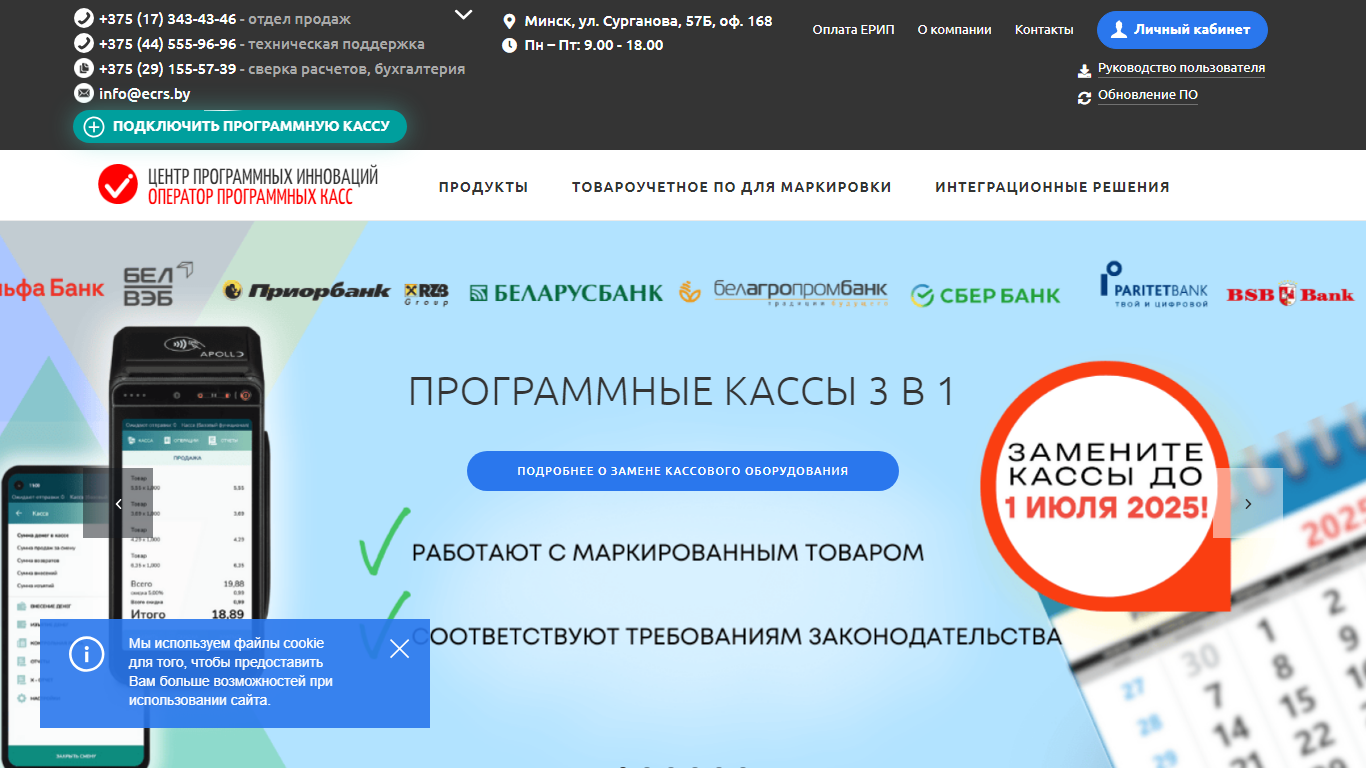Screen dimensions: 1366x768
Task: Click the RZB Group logo
Action: (x=427, y=293)
